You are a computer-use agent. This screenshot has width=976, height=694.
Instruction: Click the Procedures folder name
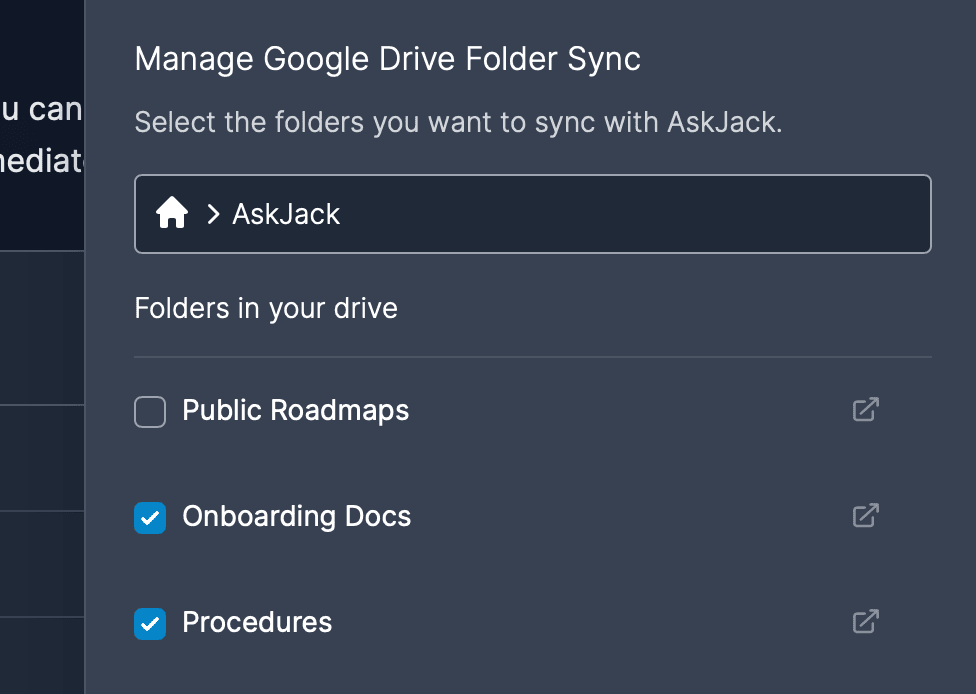point(257,622)
